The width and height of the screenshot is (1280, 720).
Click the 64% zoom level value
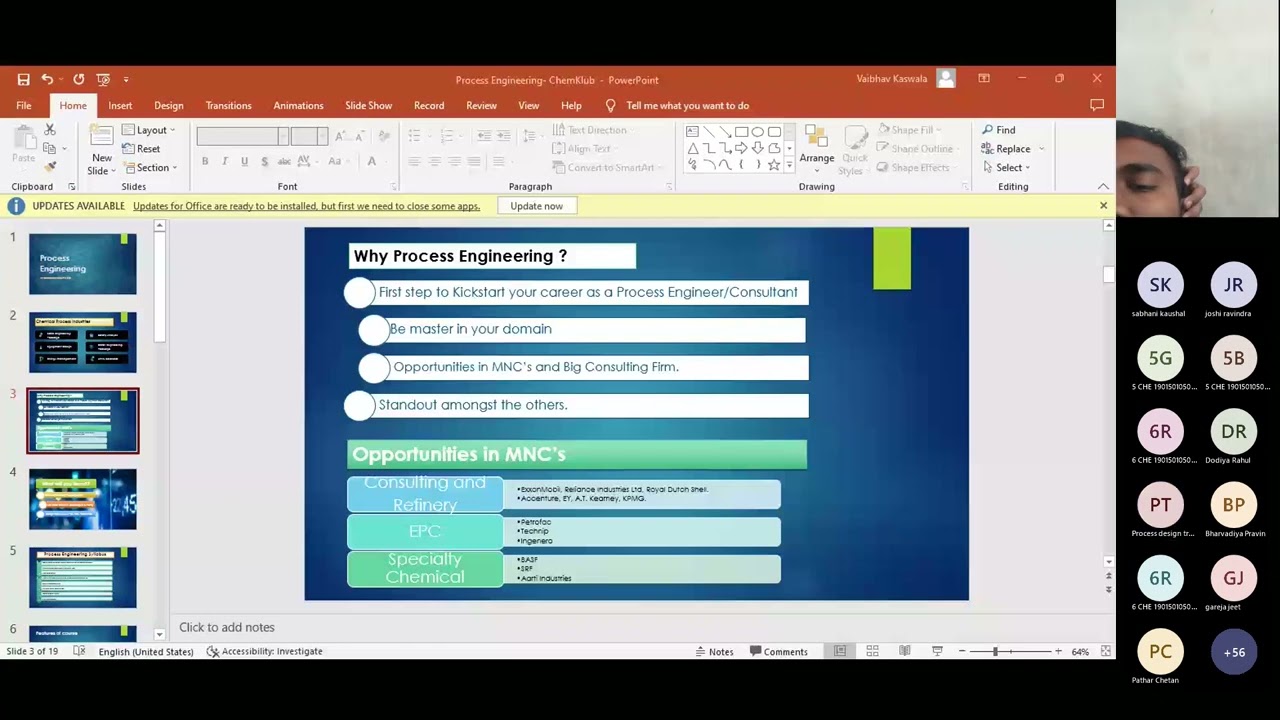1080,651
